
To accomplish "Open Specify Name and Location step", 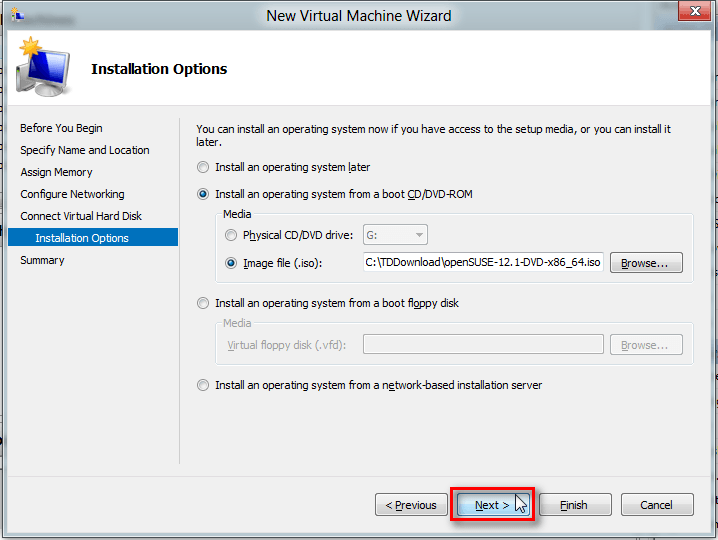I will (85, 150).
